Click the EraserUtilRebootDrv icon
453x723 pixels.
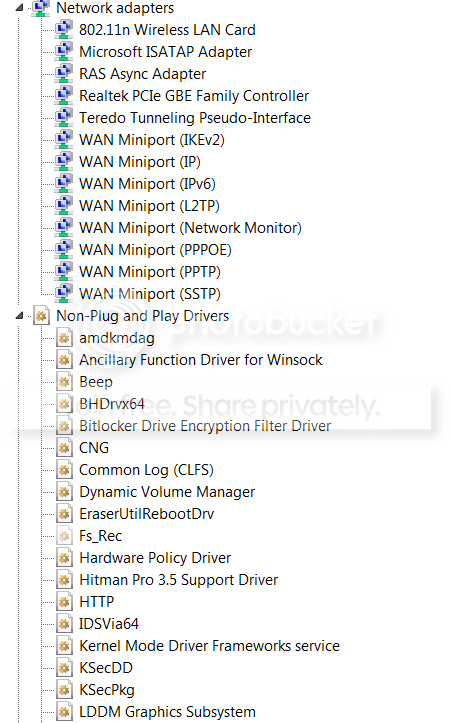click(64, 514)
